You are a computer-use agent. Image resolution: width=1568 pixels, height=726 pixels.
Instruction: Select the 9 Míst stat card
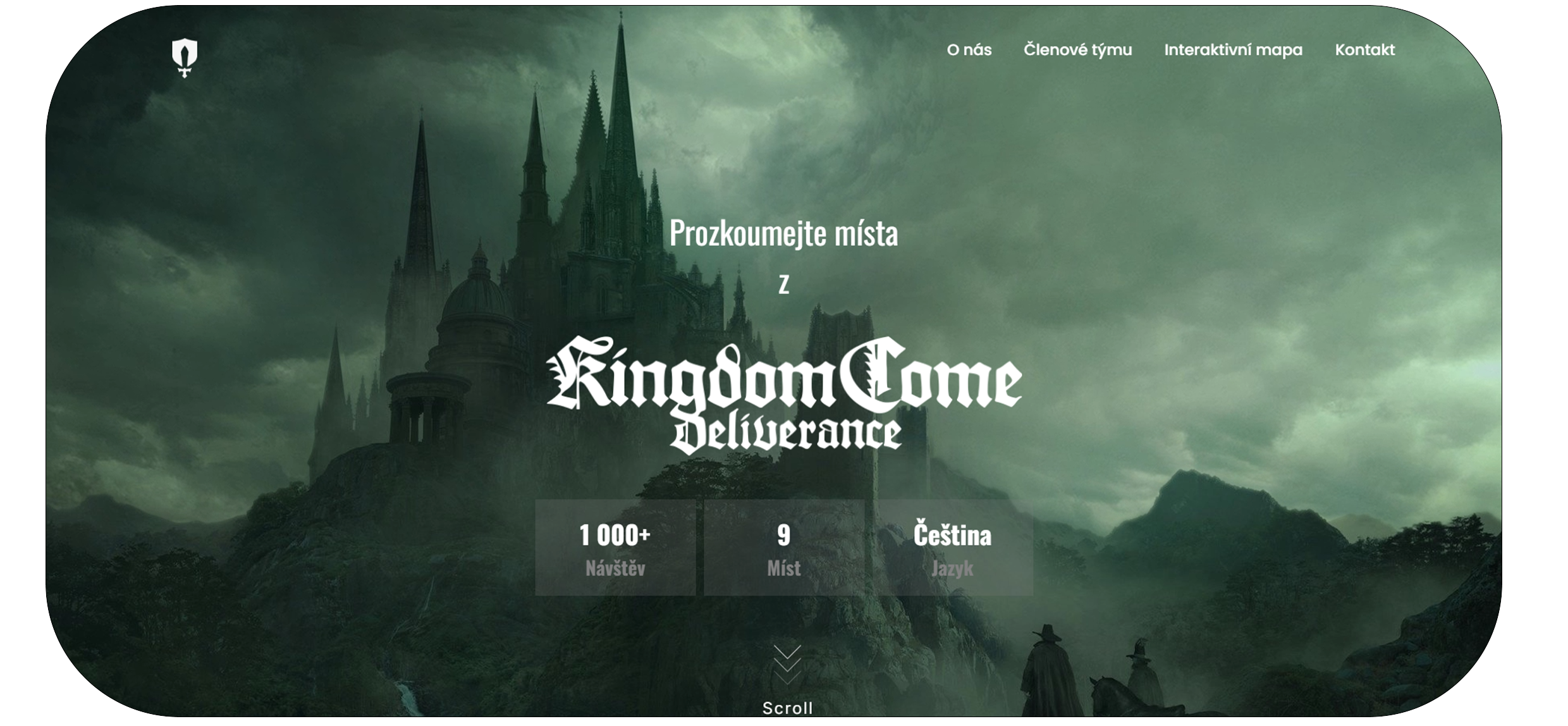pos(784,548)
